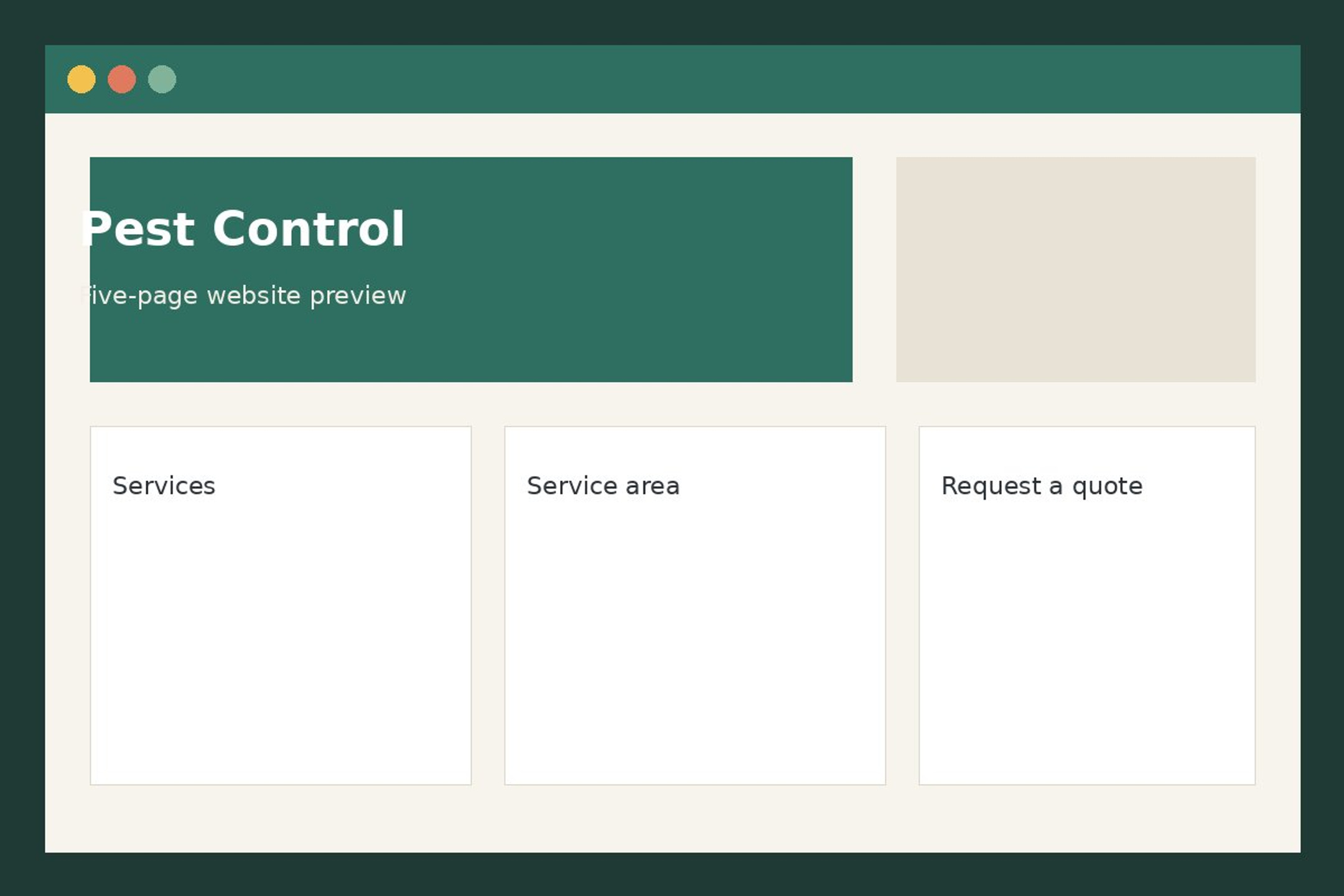The image size is (1344, 896).
Task: Open the Request a quote card
Action: point(1087,605)
